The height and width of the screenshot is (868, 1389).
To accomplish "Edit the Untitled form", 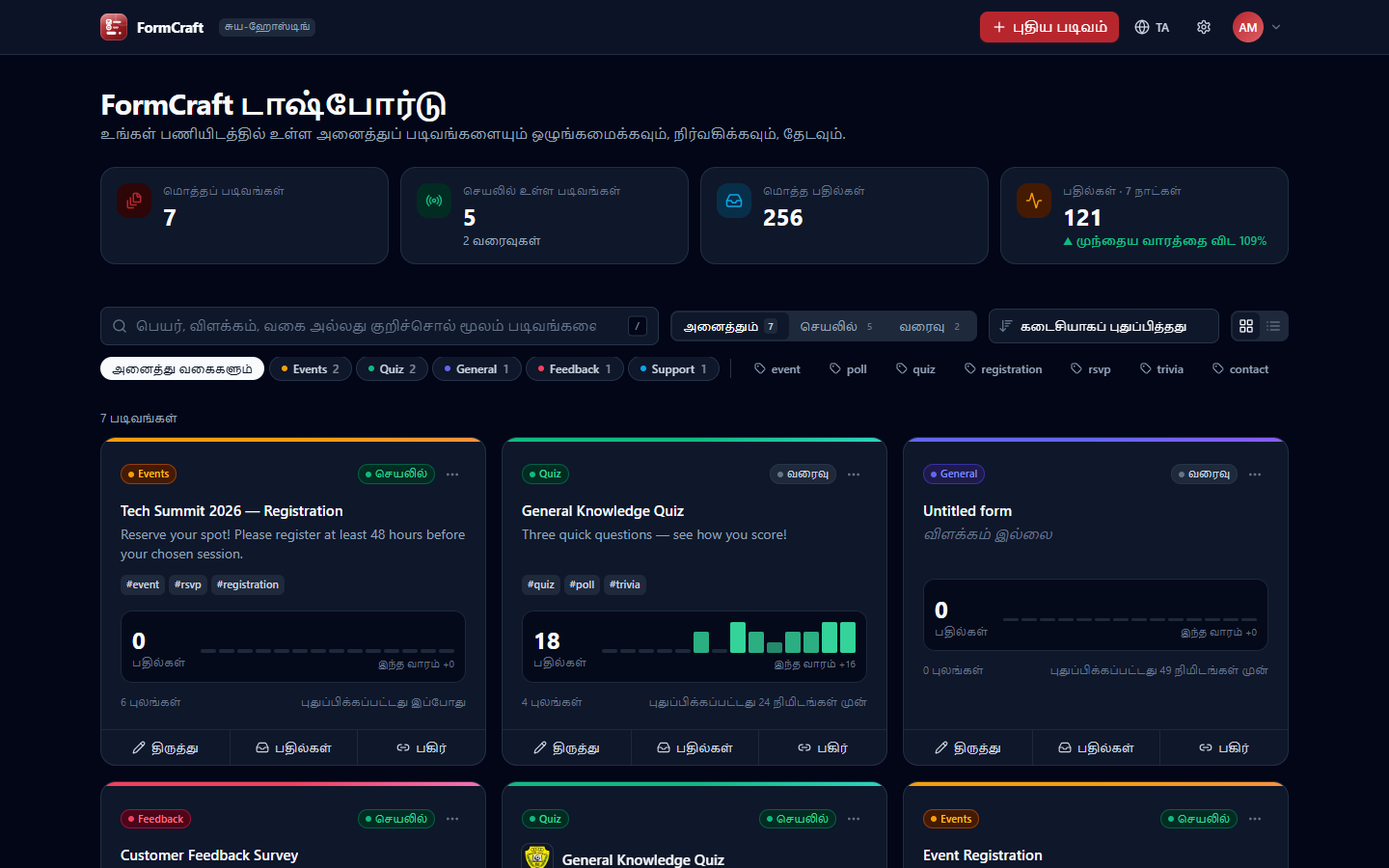I will [x=968, y=747].
